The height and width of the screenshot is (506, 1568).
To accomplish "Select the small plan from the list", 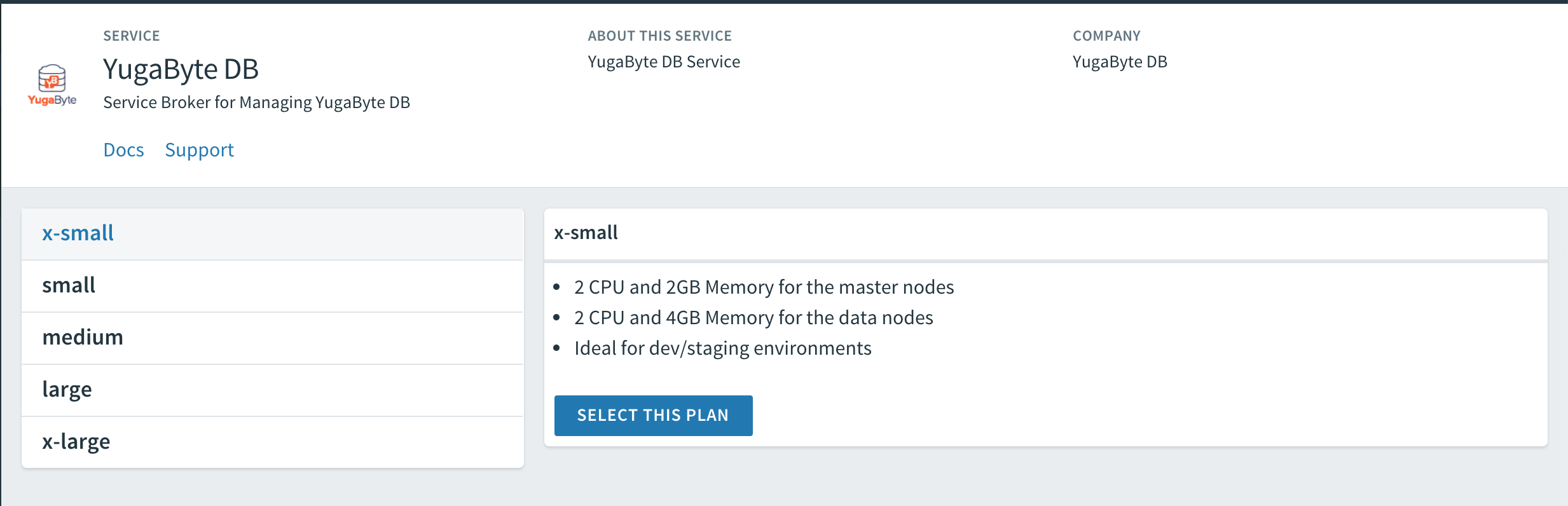I will pyautogui.click(x=69, y=285).
